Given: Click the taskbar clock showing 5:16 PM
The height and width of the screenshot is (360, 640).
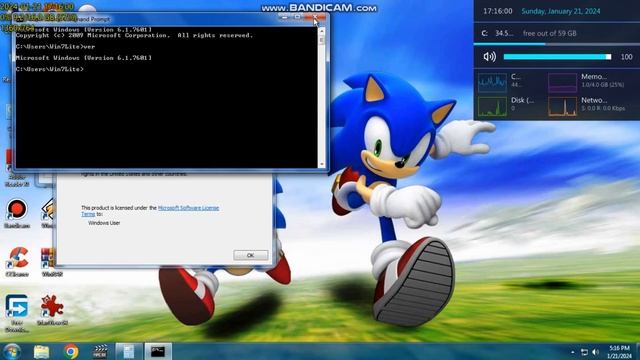Looking at the screenshot, I should [619, 351].
